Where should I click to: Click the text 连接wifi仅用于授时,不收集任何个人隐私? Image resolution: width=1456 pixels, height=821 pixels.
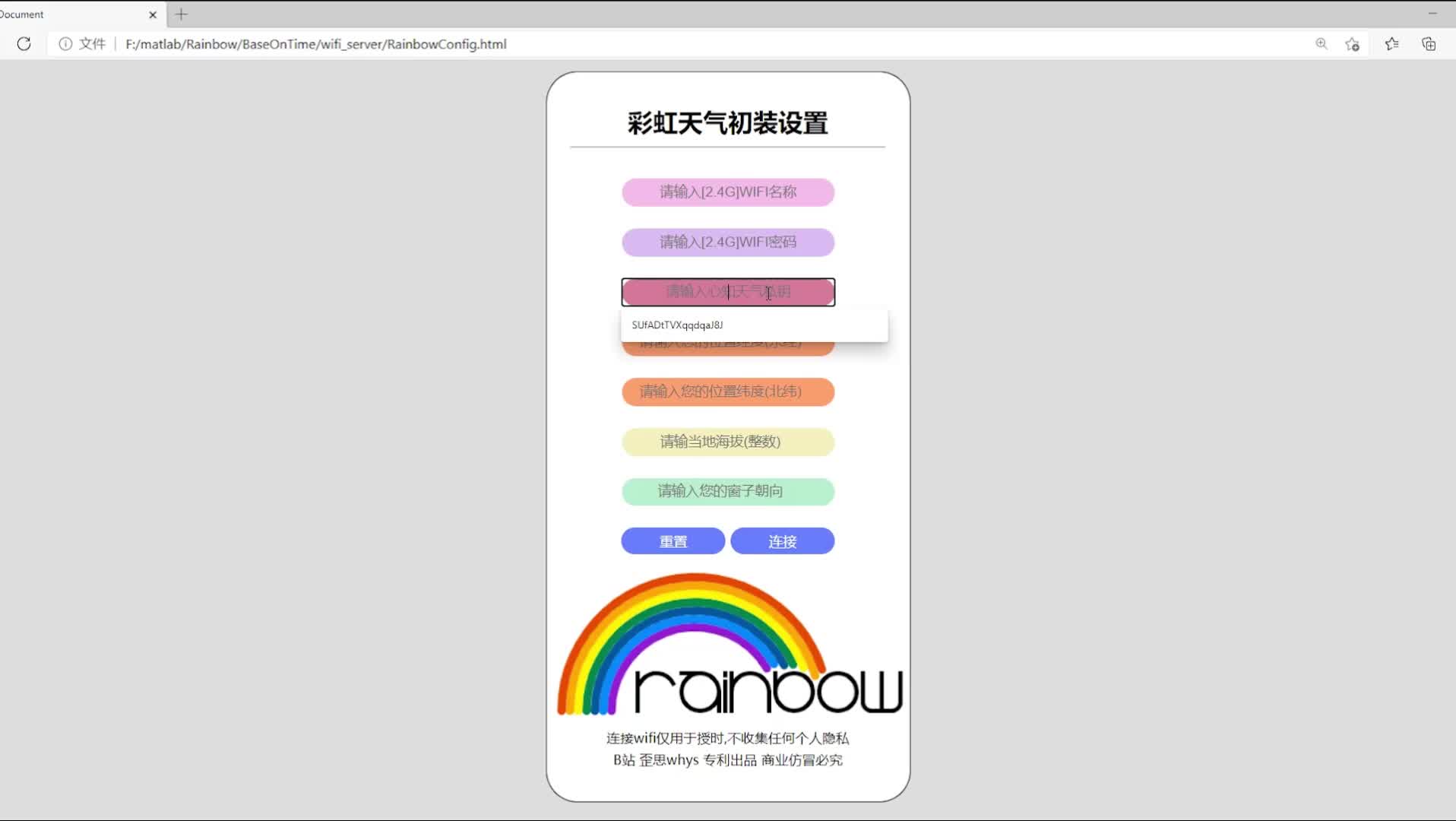point(727,738)
